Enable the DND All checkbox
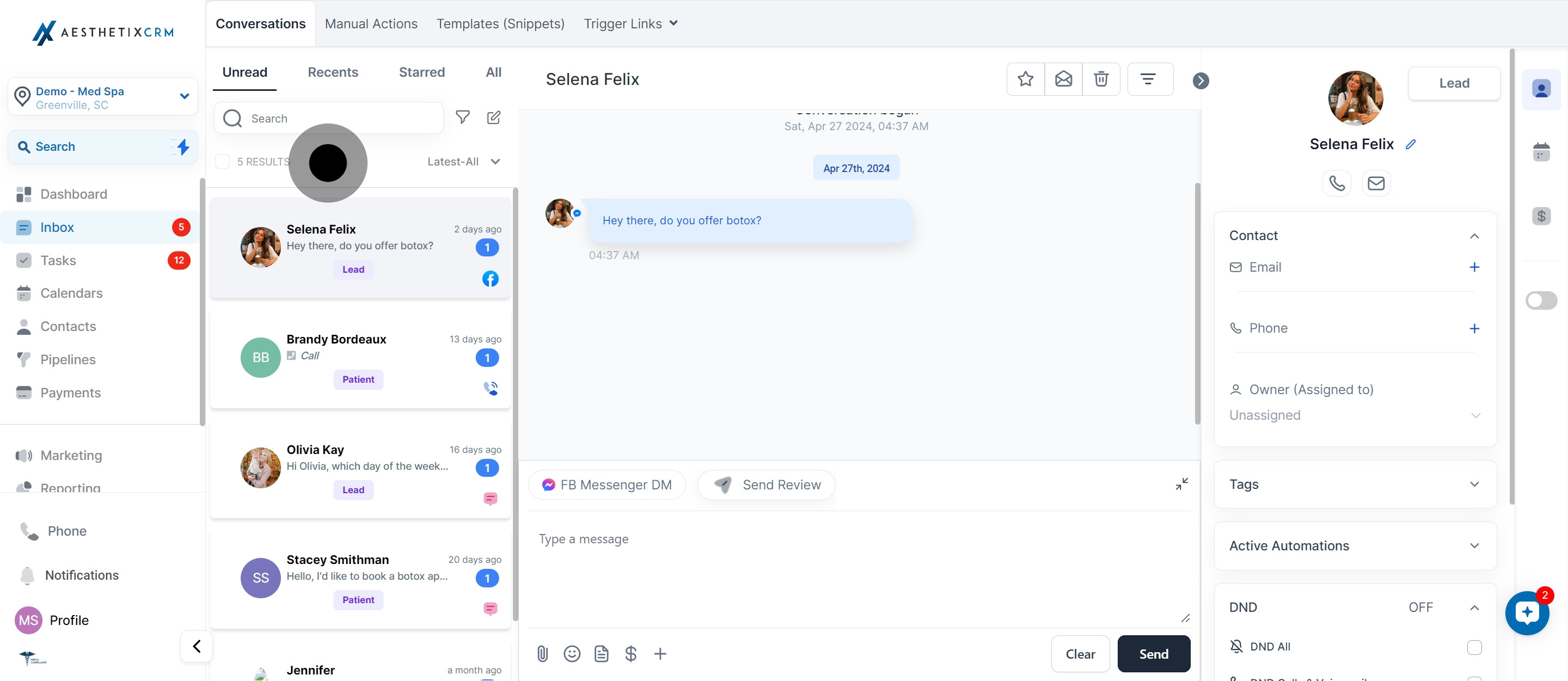 [x=1474, y=647]
